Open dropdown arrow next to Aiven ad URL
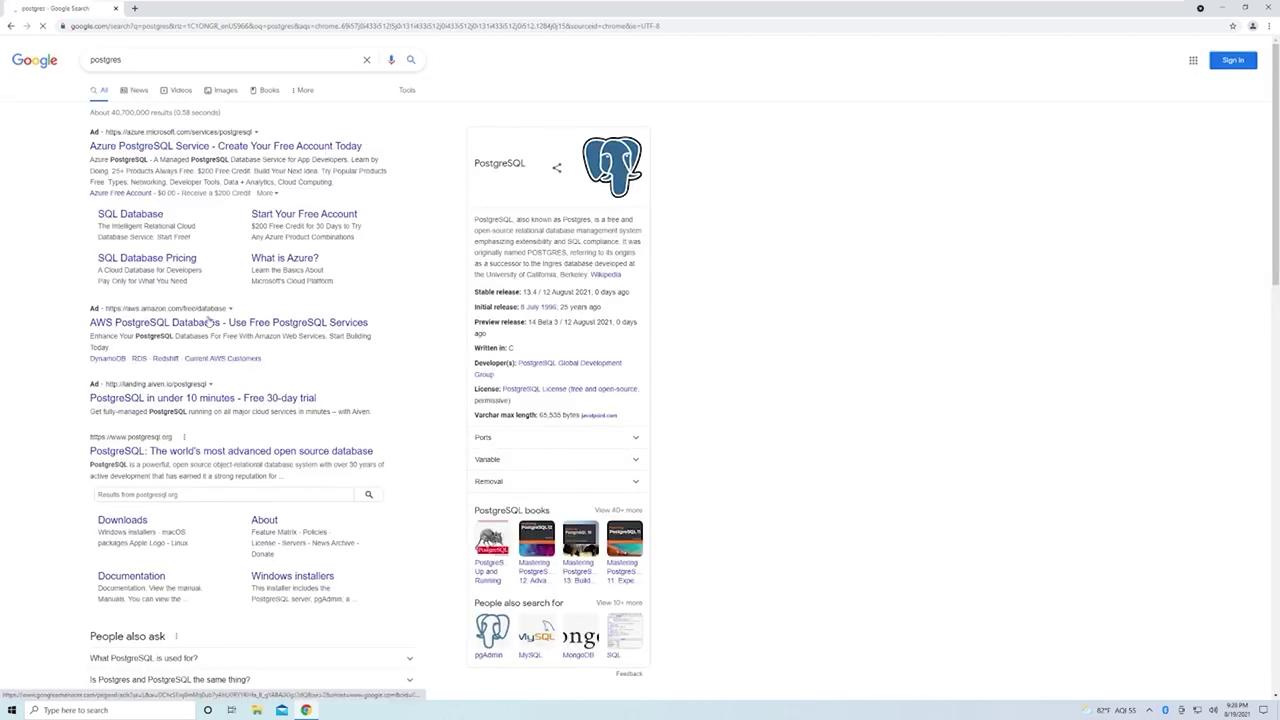 211,384
